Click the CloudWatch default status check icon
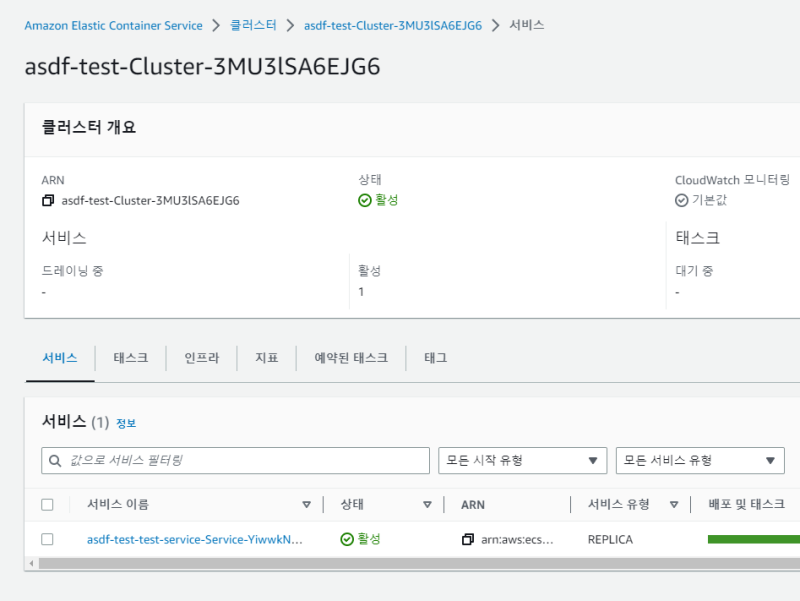The image size is (800, 601). tap(682, 200)
